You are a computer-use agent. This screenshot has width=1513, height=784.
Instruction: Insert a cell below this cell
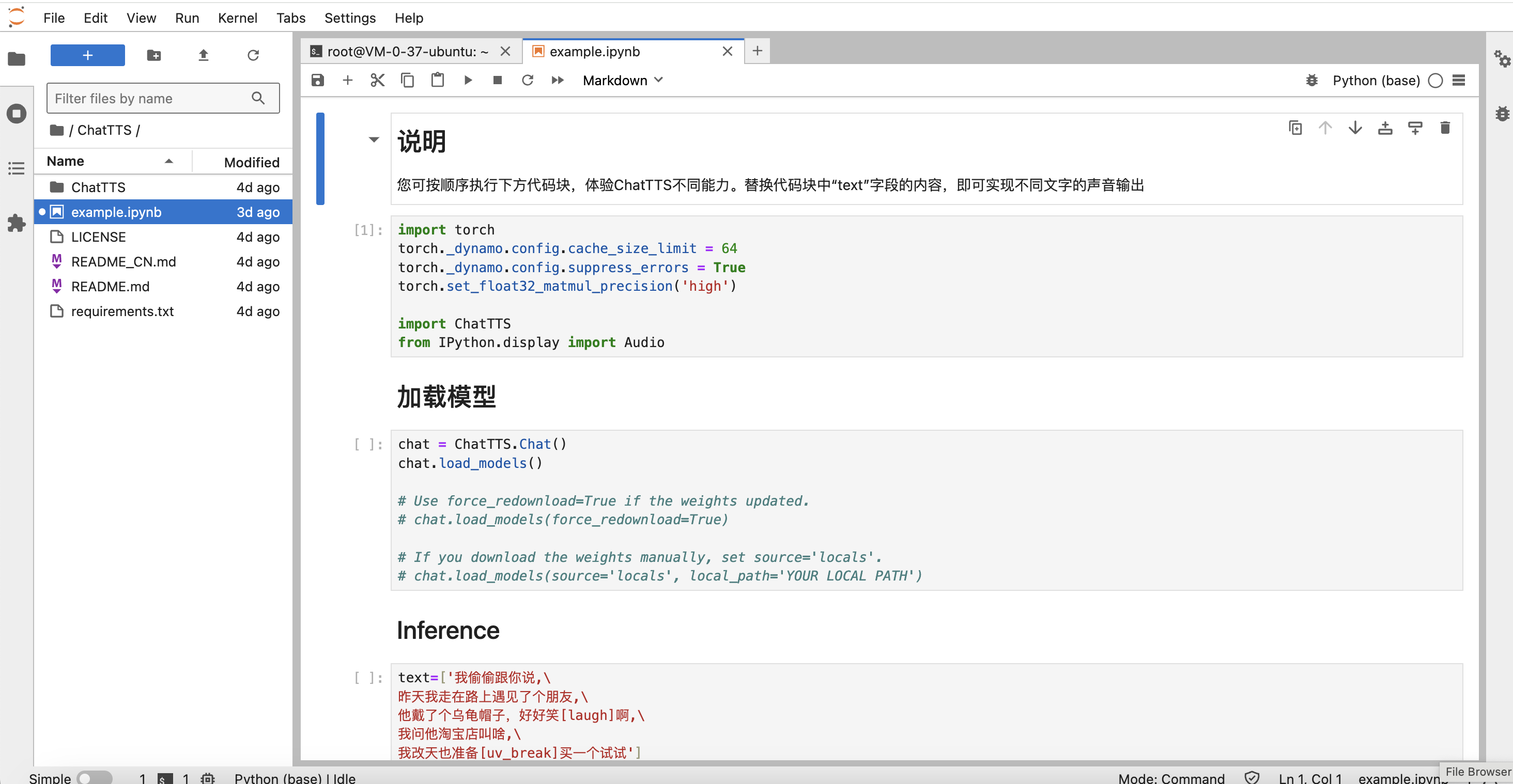point(1415,128)
